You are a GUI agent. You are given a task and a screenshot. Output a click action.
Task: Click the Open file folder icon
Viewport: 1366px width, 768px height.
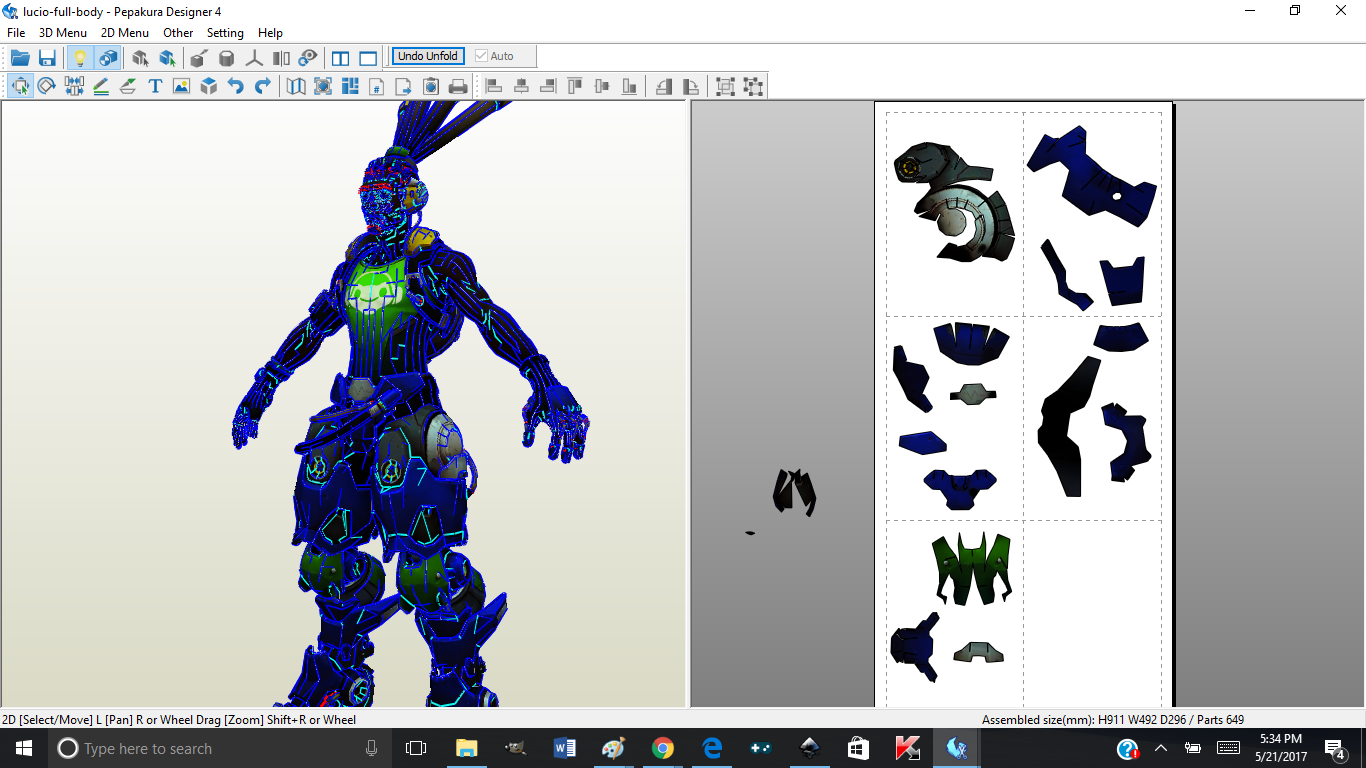click(20, 58)
